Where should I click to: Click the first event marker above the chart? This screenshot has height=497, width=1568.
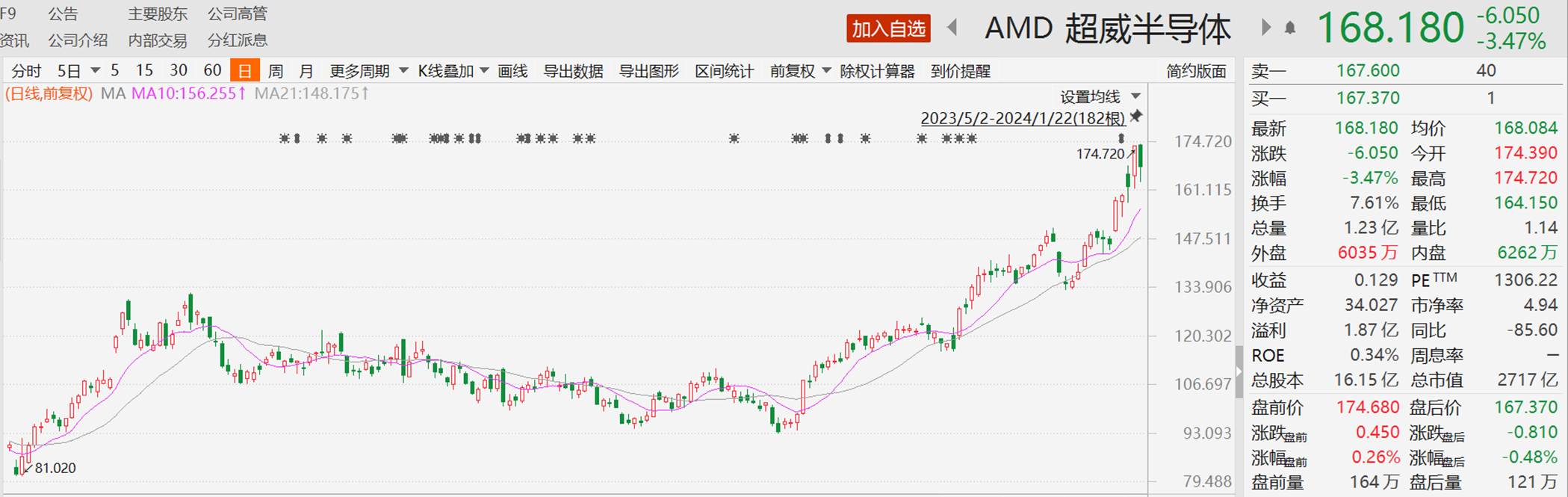click(x=284, y=138)
